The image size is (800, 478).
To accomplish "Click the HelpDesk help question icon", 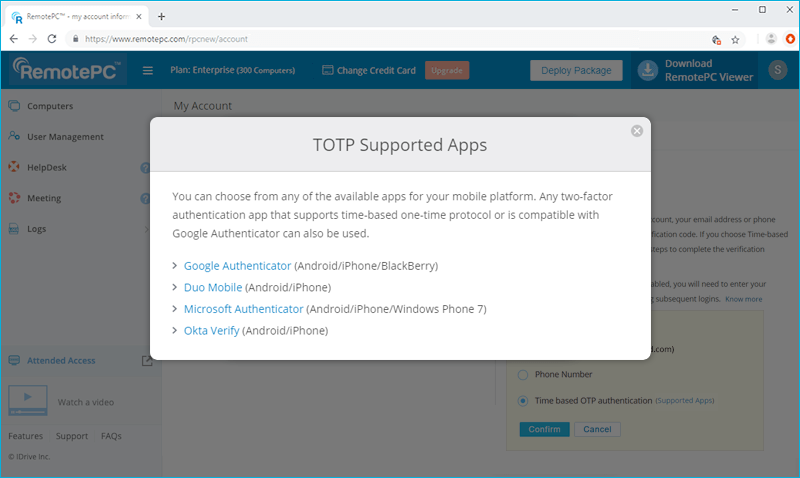I will pos(145,167).
